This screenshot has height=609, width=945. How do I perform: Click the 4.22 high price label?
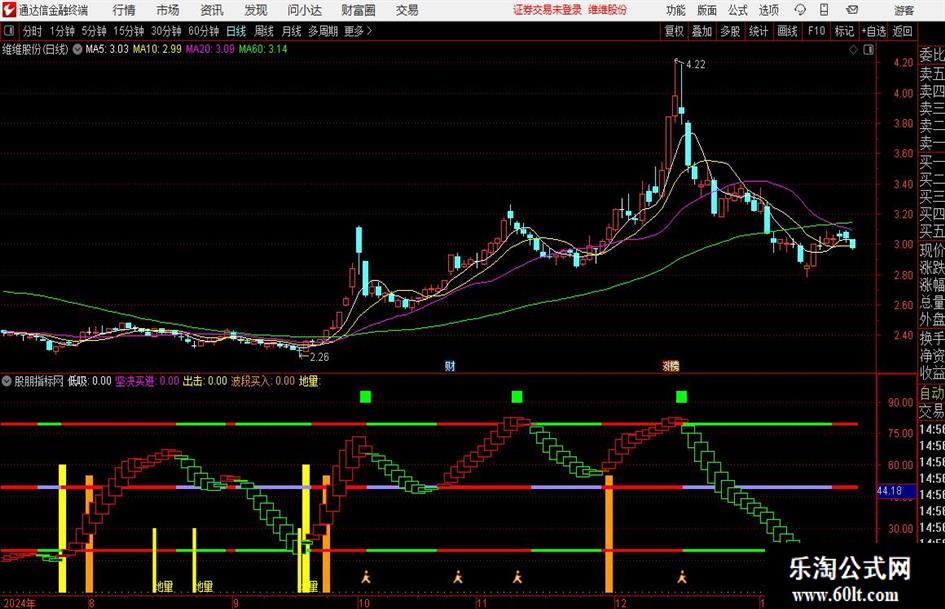pos(695,65)
